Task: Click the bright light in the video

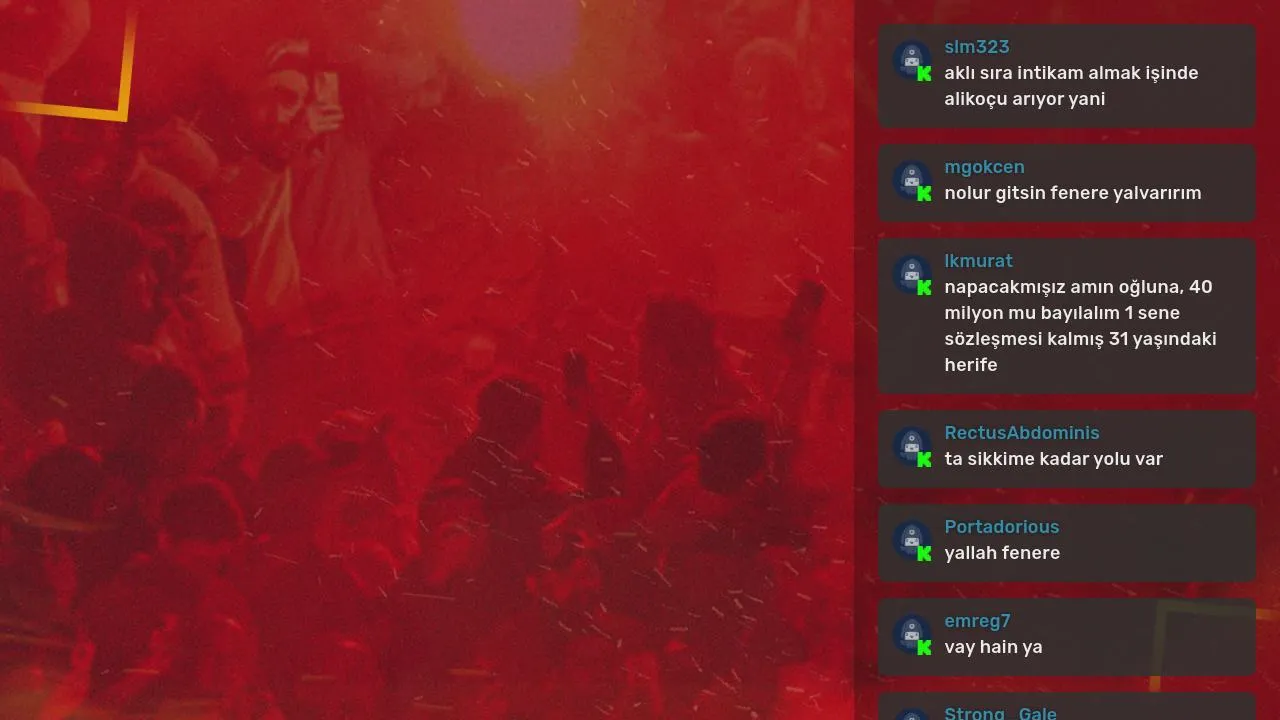Action: coord(520,30)
